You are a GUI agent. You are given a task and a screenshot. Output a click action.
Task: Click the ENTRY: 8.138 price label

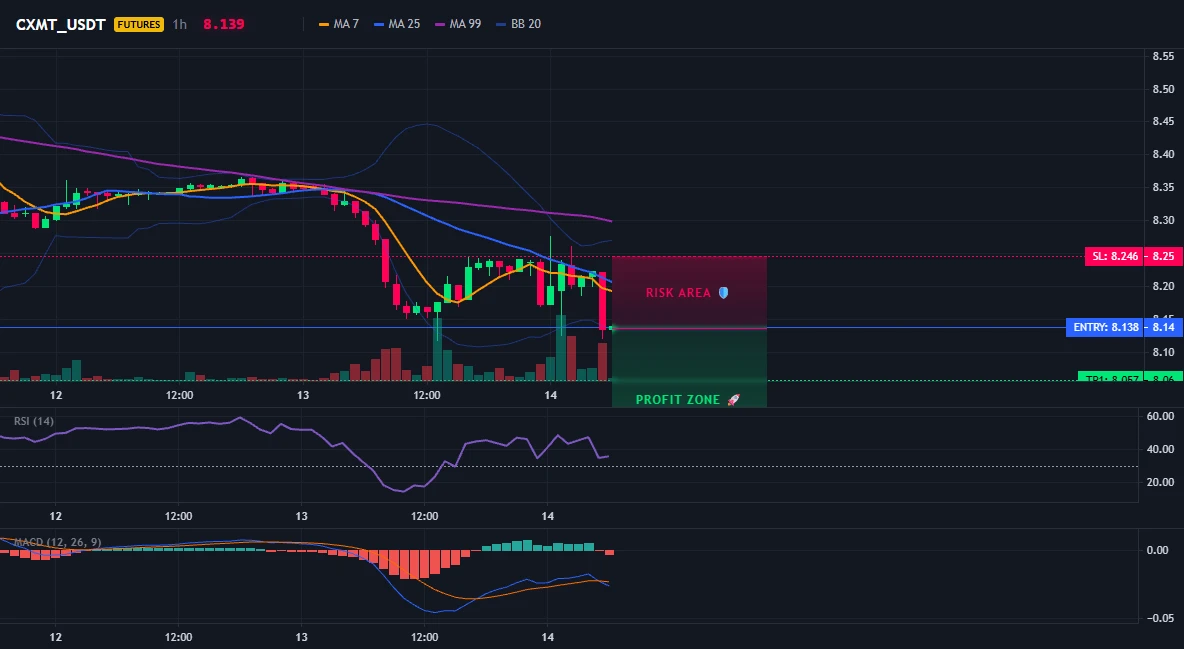tap(1104, 327)
